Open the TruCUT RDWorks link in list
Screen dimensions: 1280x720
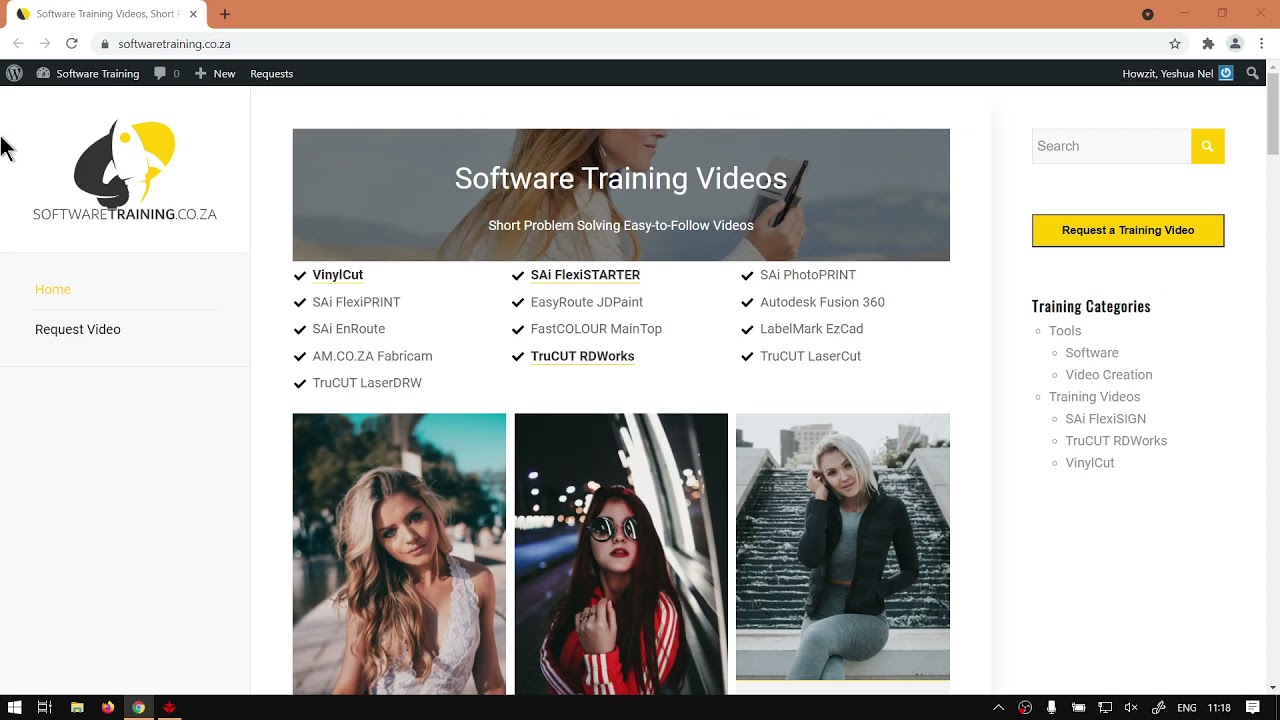coord(582,356)
